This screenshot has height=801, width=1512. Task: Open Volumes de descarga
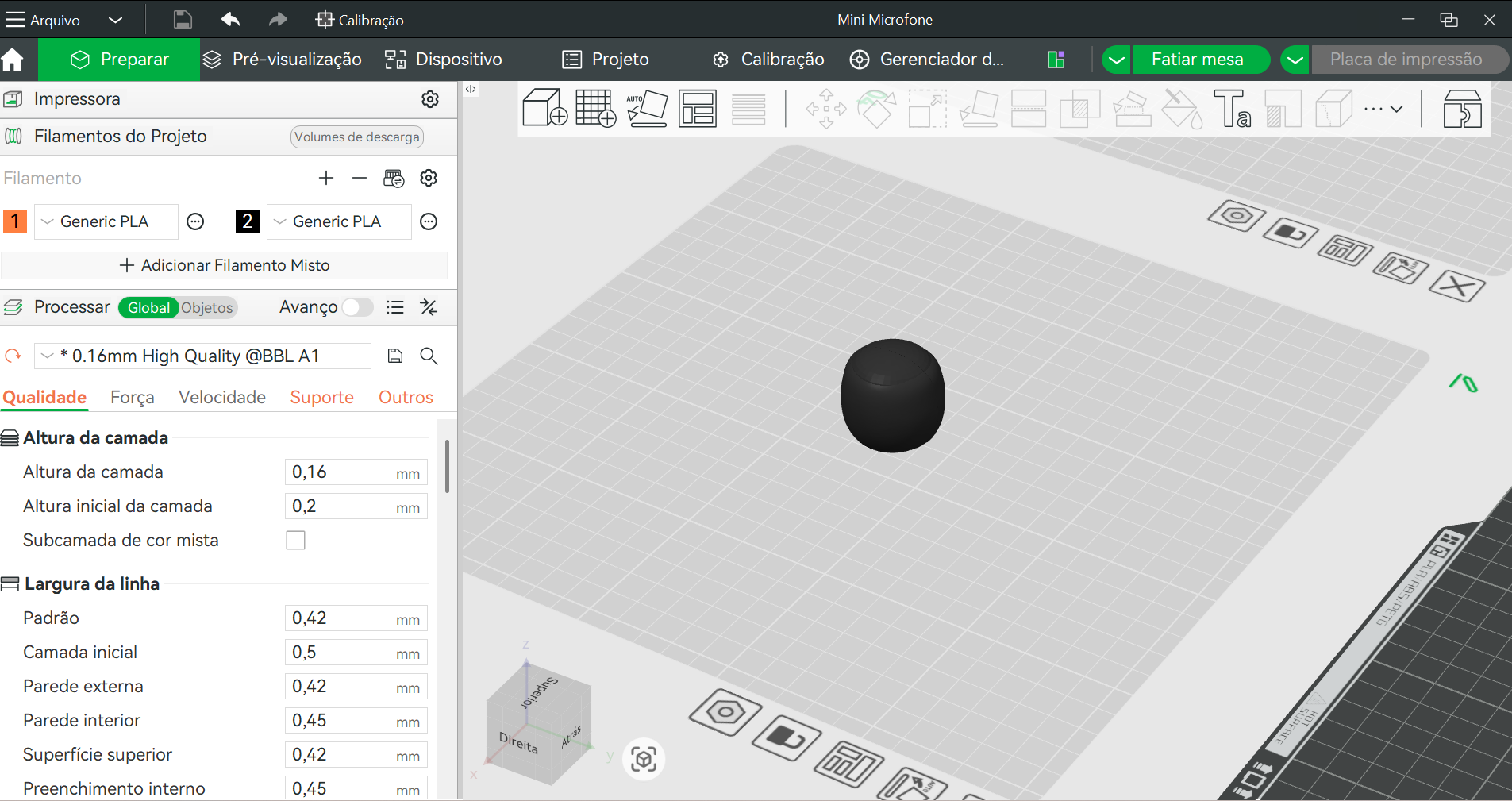[x=357, y=137]
